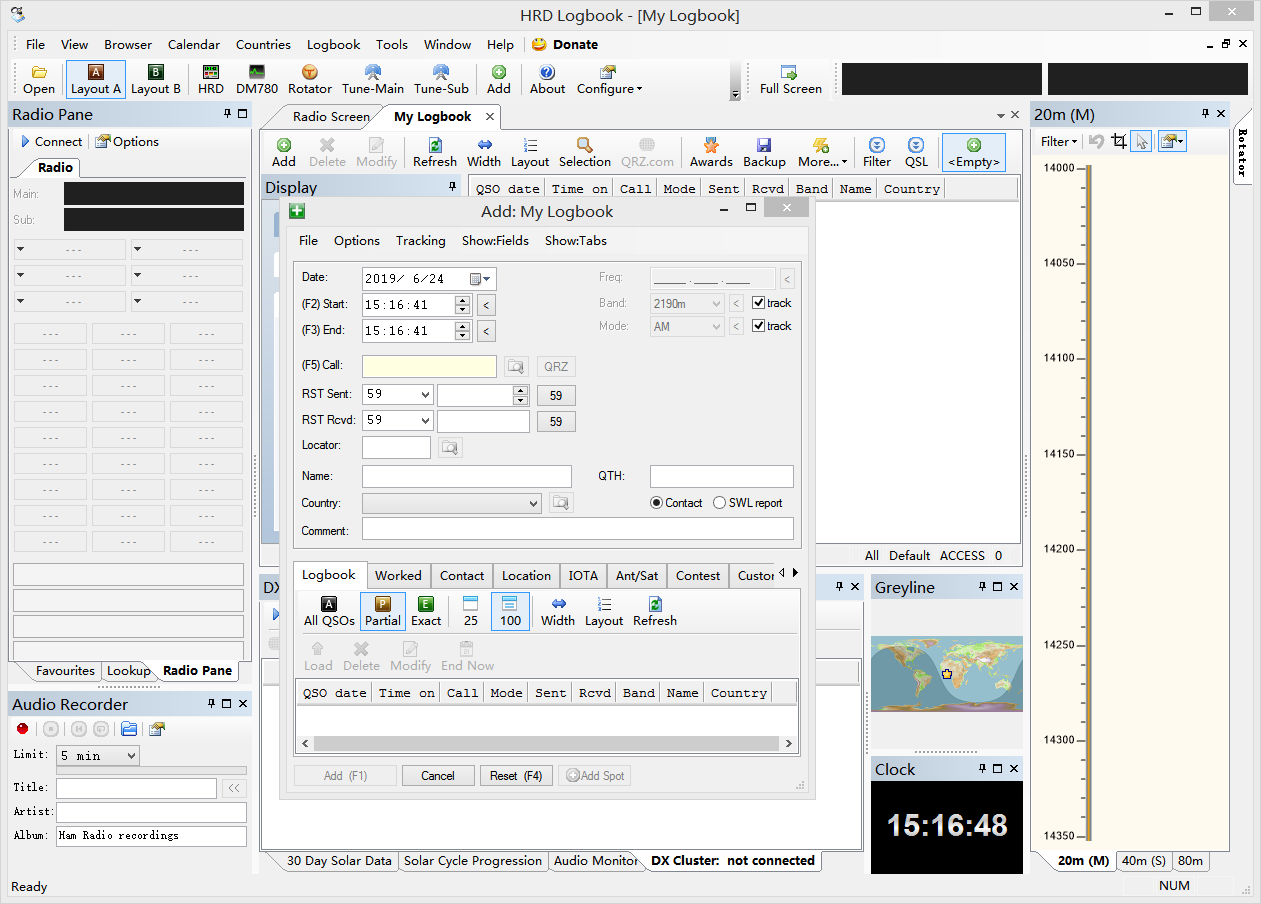Click the Audio Recorder progress bar

pyautogui.click(x=151, y=771)
